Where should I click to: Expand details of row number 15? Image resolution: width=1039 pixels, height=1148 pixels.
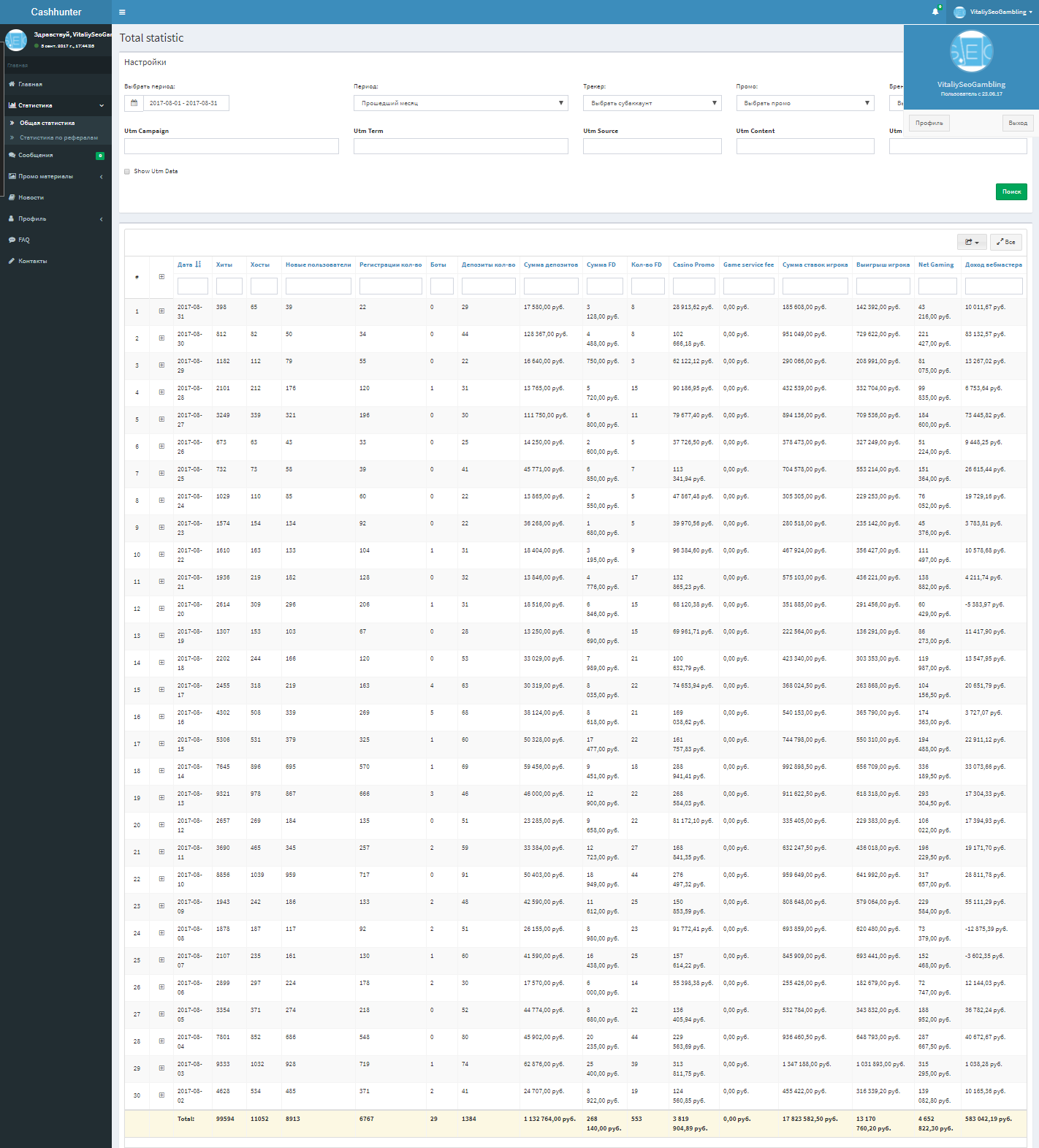click(161, 690)
